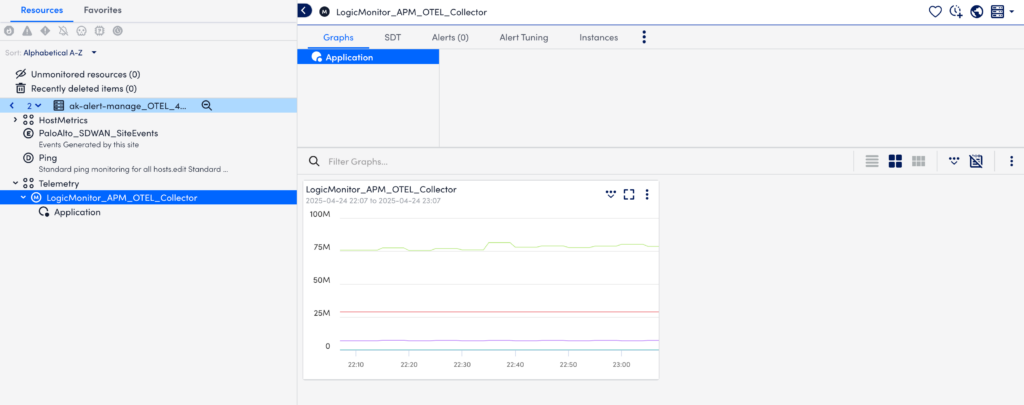Screen dimensions: 1024x405
Task: Open graphs toolbar vertical dots menu
Action: pyautogui.click(x=1012, y=161)
